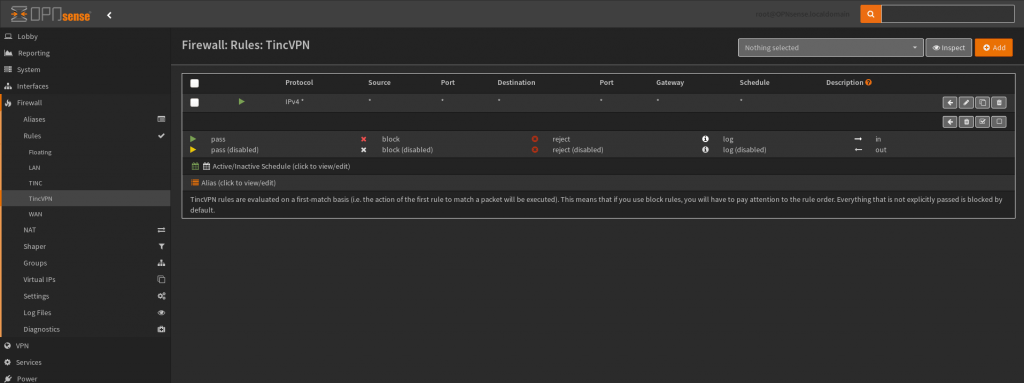Click the Settings gears icon in sidebar

click(161, 296)
